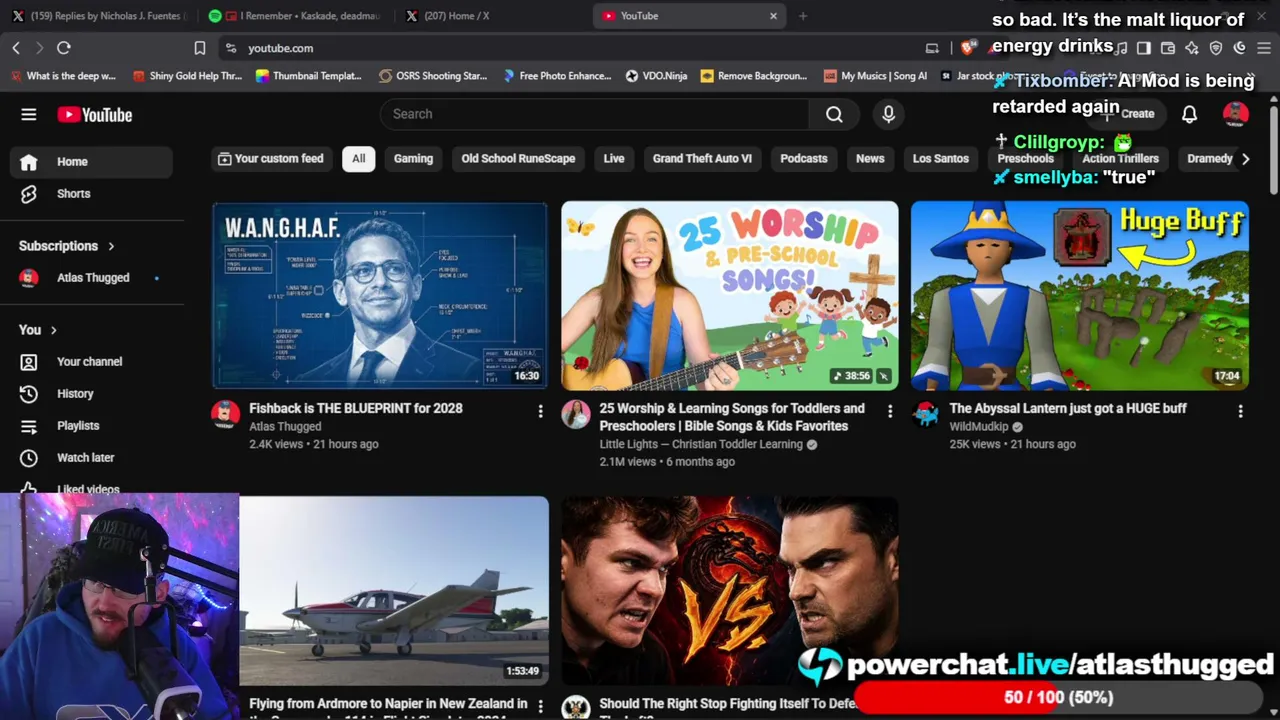Switch to the I Remember Kaskade tab
Screen dimensions: 1280x720
pyautogui.click(x=296, y=16)
